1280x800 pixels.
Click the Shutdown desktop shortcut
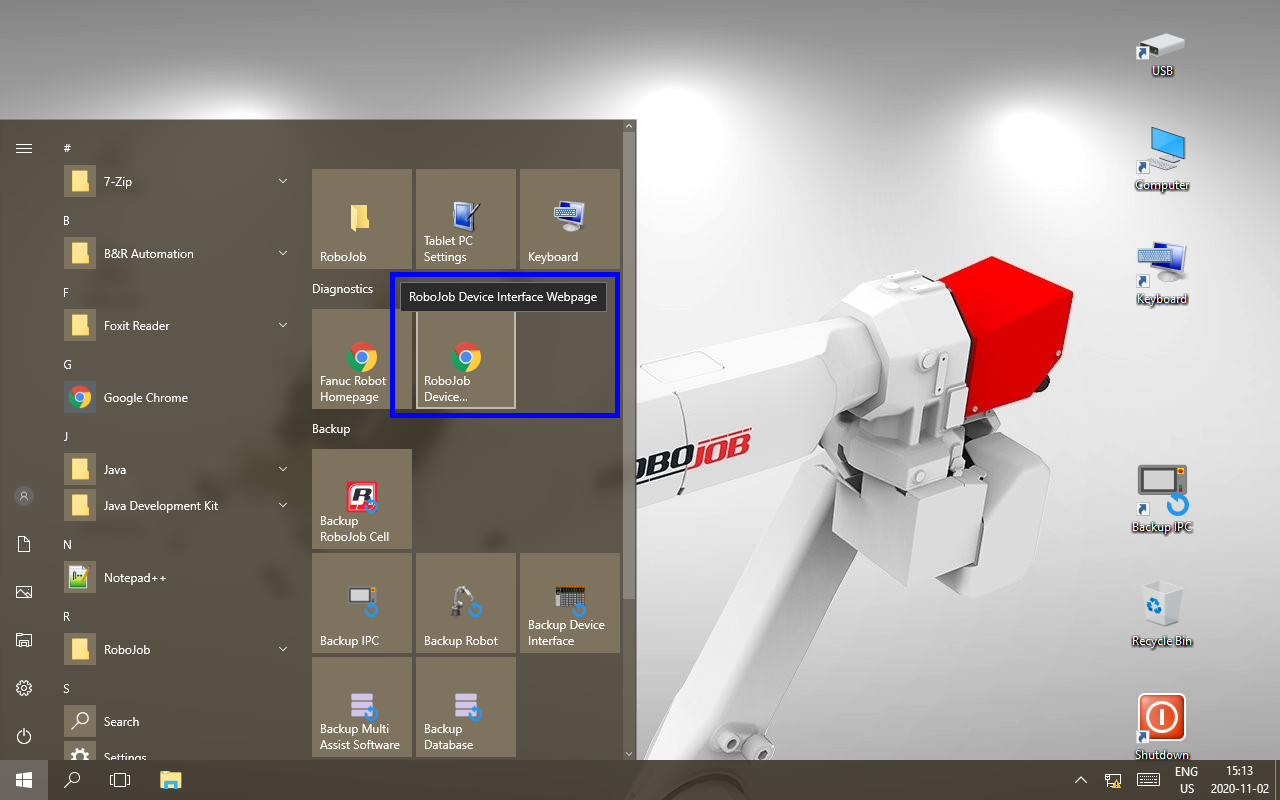click(x=1161, y=727)
